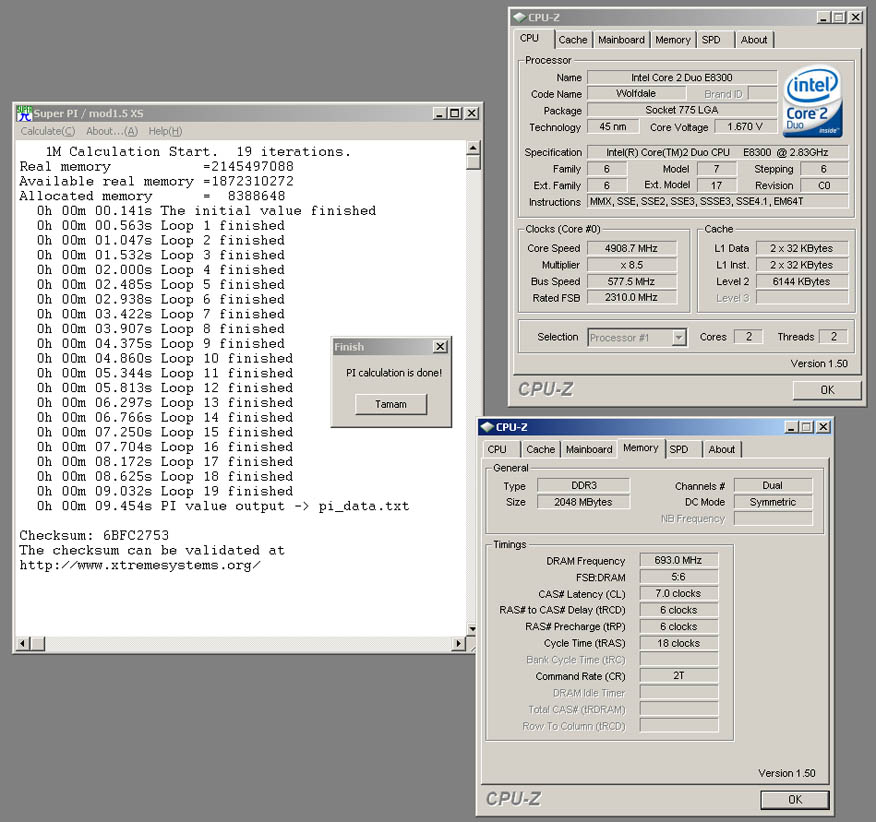876x822 pixels.
Task: Click memory Size field 2048 MBytes
Action: tap(583, 502)
